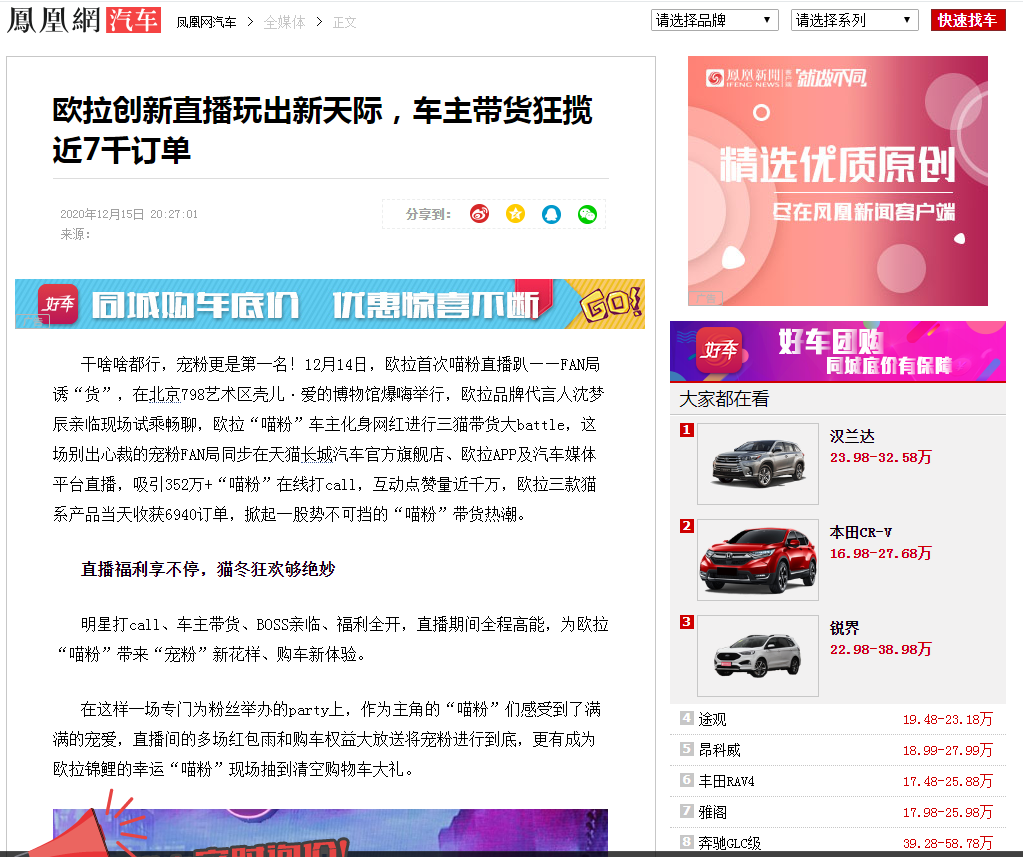The width and height of the screenshot is (1023, 857).
Task: Open 丰田RAV4 in ranking list
Action: point(726,781)
